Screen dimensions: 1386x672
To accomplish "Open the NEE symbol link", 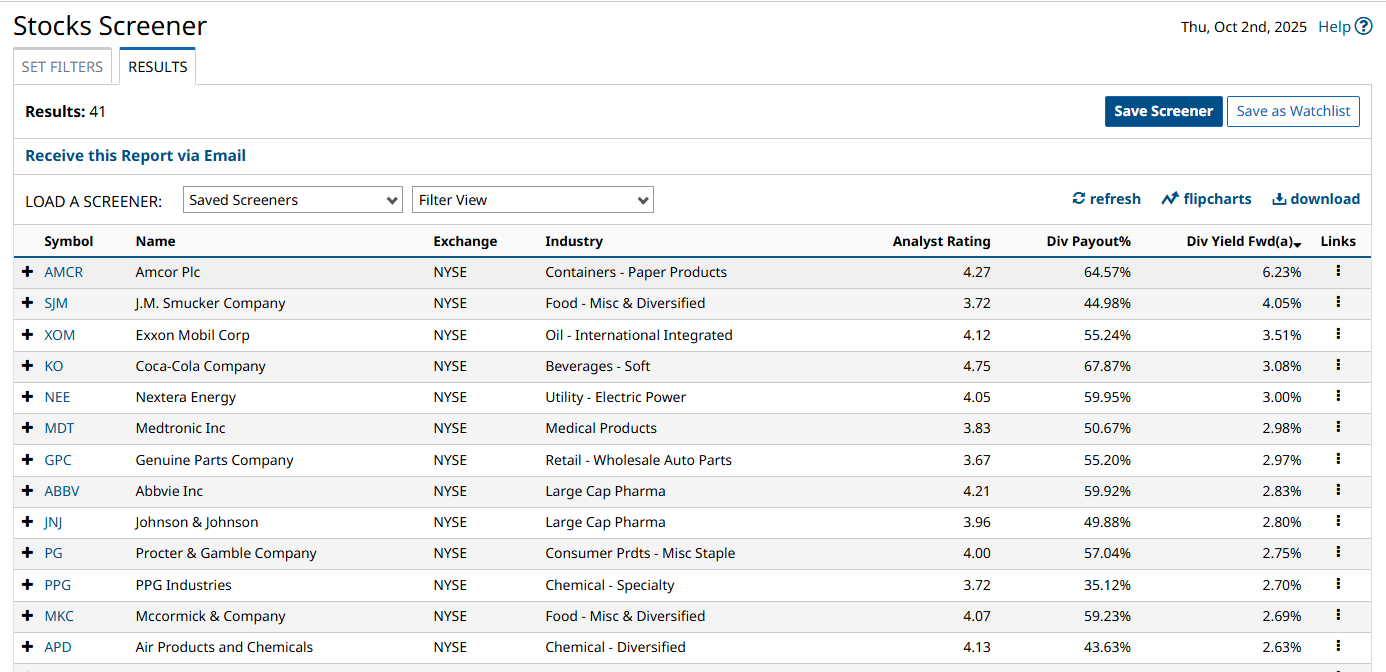I will (x=57, y=397).
